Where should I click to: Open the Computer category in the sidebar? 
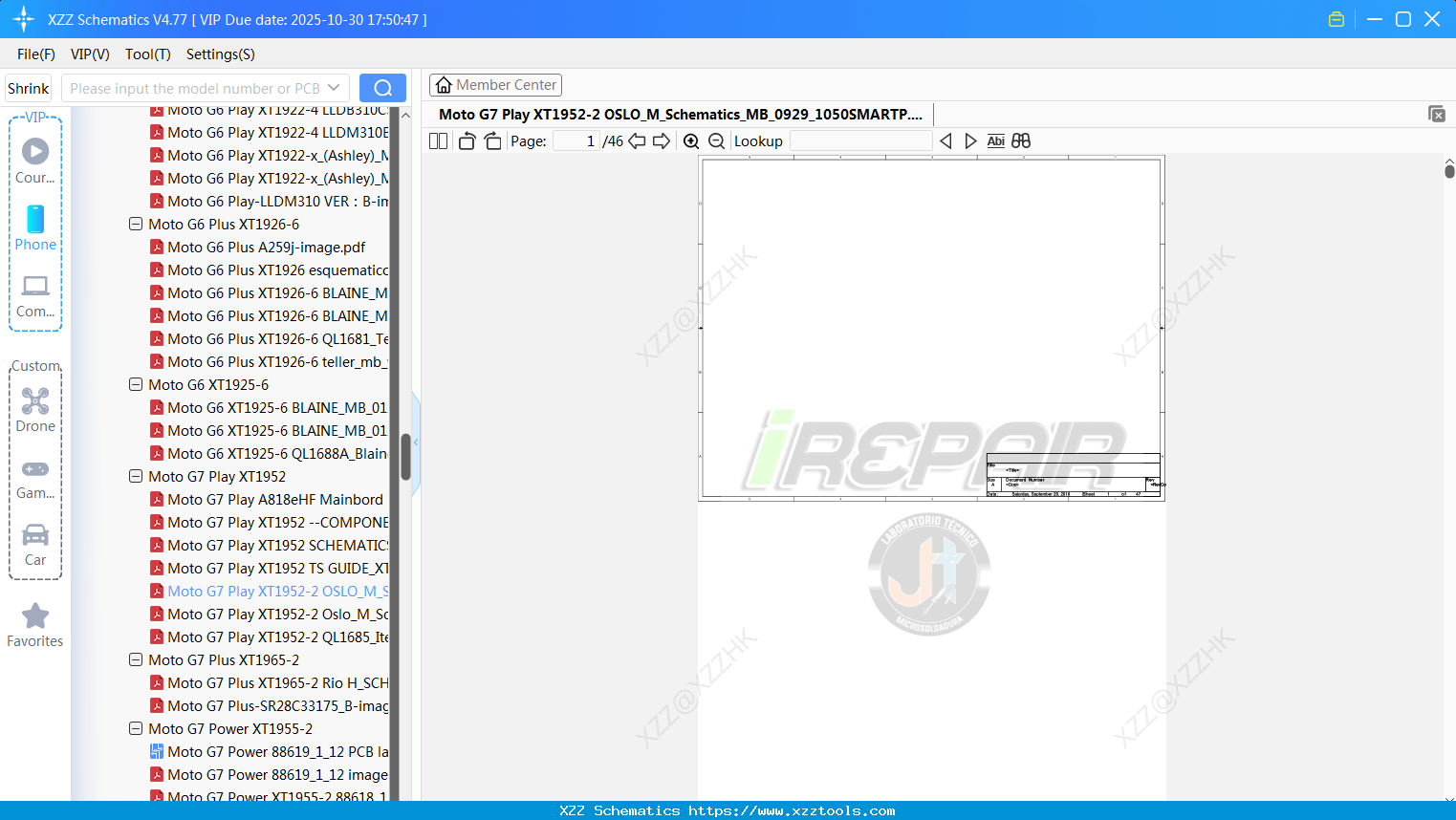(x=35, y=295)
